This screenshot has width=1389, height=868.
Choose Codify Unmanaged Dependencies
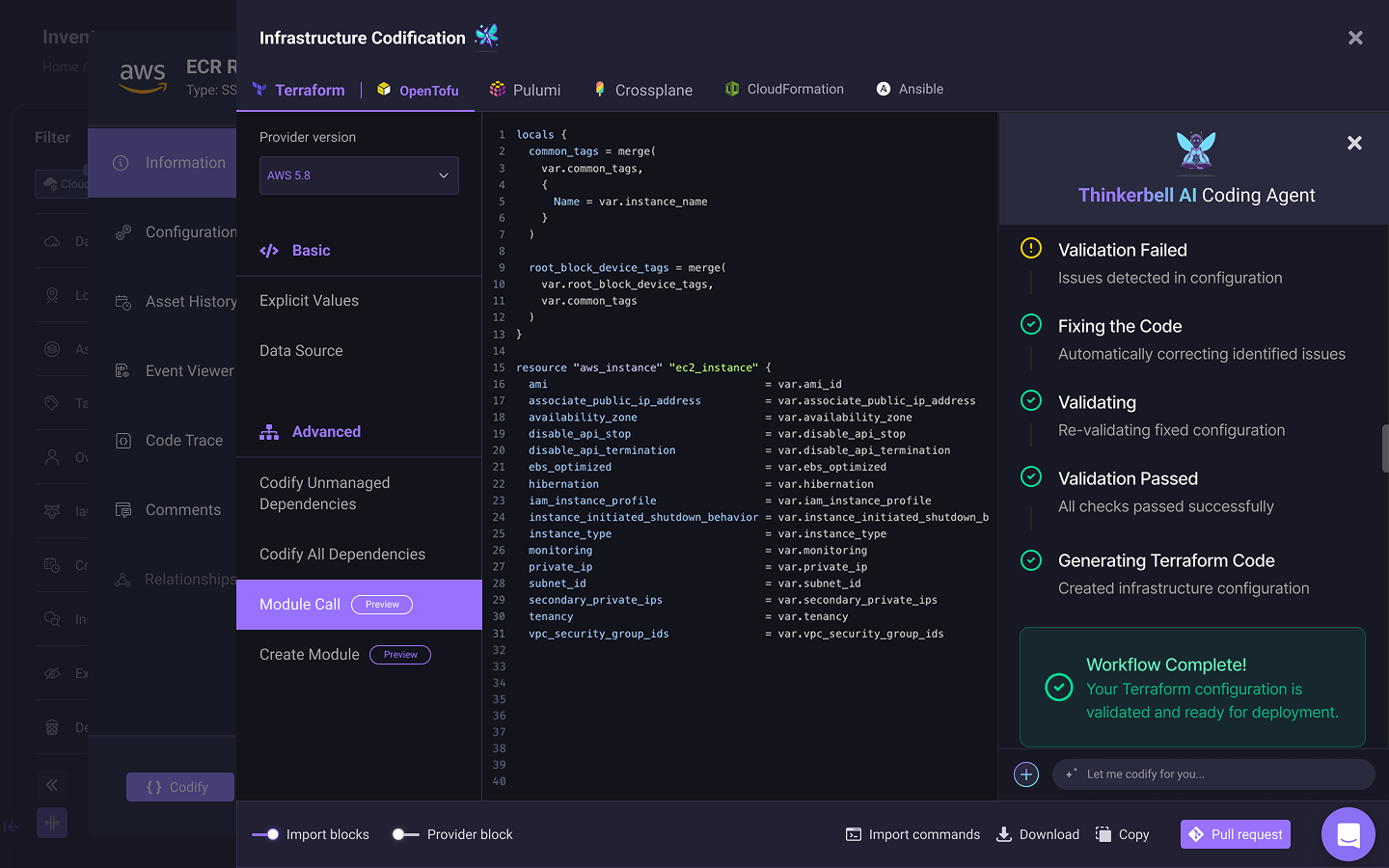click(x=325, y=493)
